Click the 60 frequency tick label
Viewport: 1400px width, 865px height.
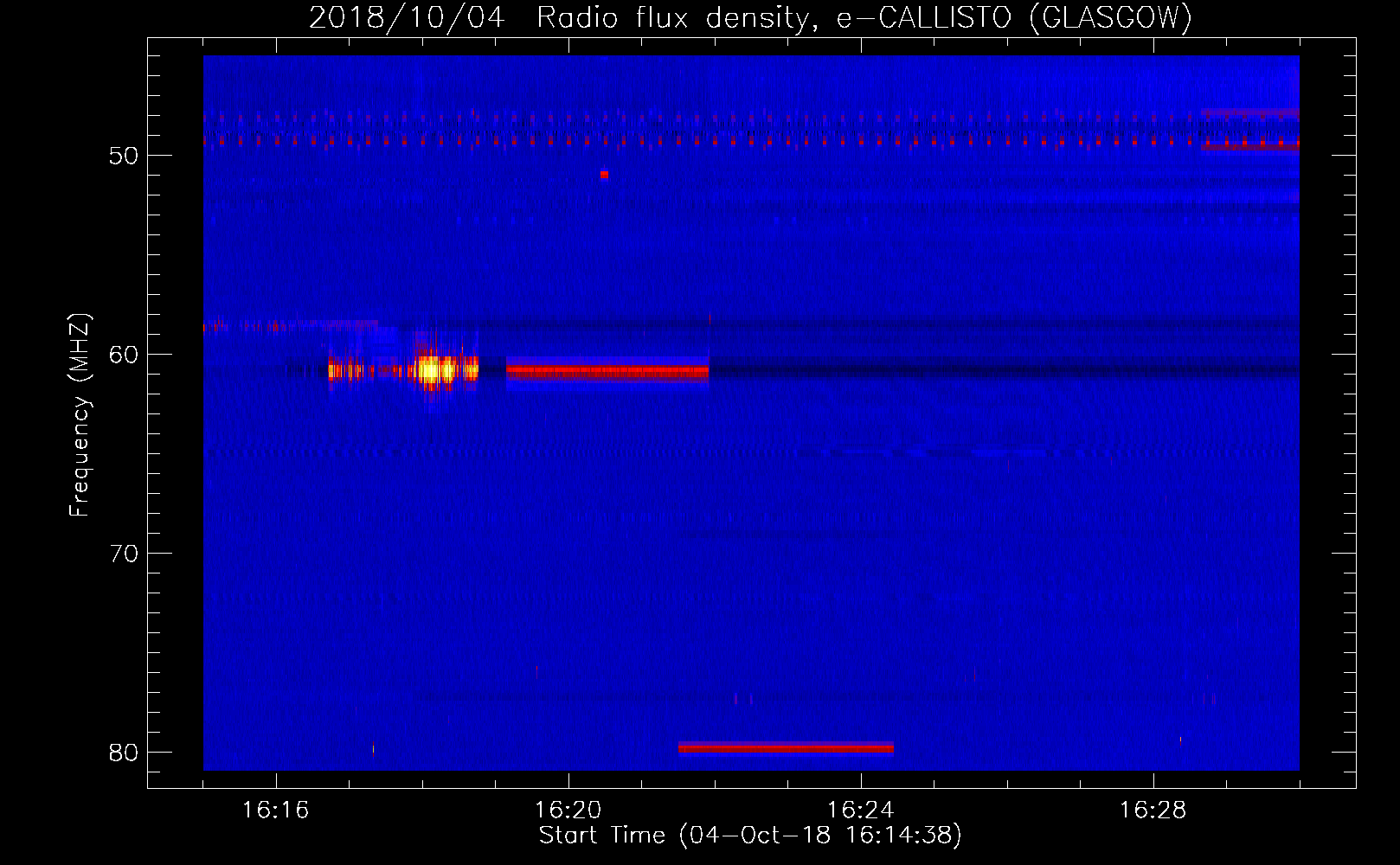tap(124, 355)
